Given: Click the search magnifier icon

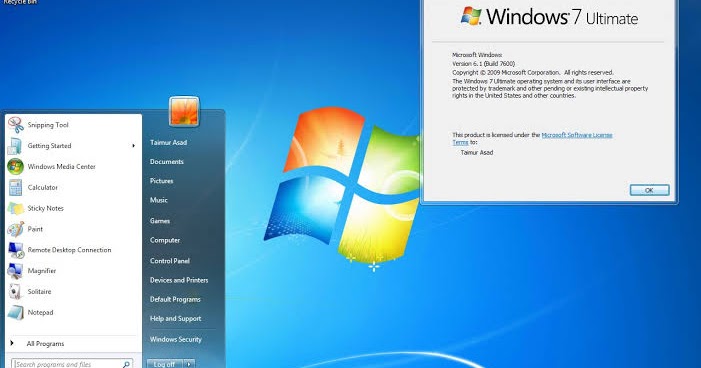Looking at the screenshot, I should pos(126,364).
